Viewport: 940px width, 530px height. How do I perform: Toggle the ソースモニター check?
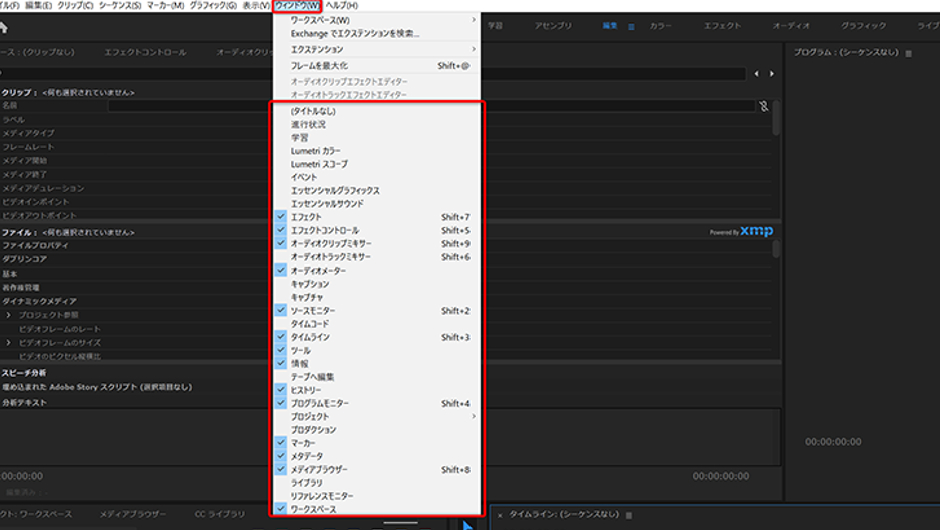[x=281, y=310]
